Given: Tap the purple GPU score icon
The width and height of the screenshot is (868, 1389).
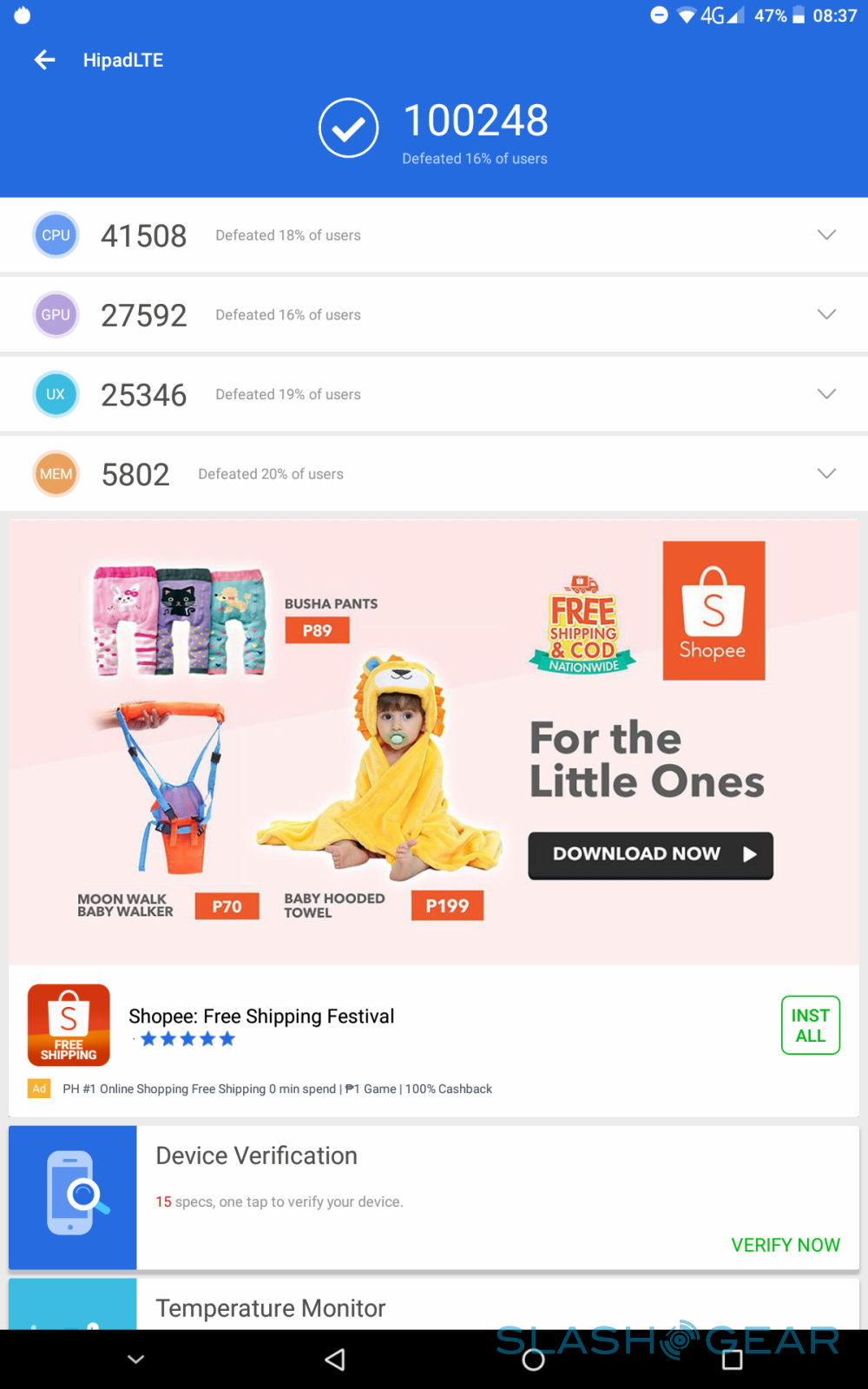Looking at the screenshot, I should pyautogui.click(x=56, y=315).
